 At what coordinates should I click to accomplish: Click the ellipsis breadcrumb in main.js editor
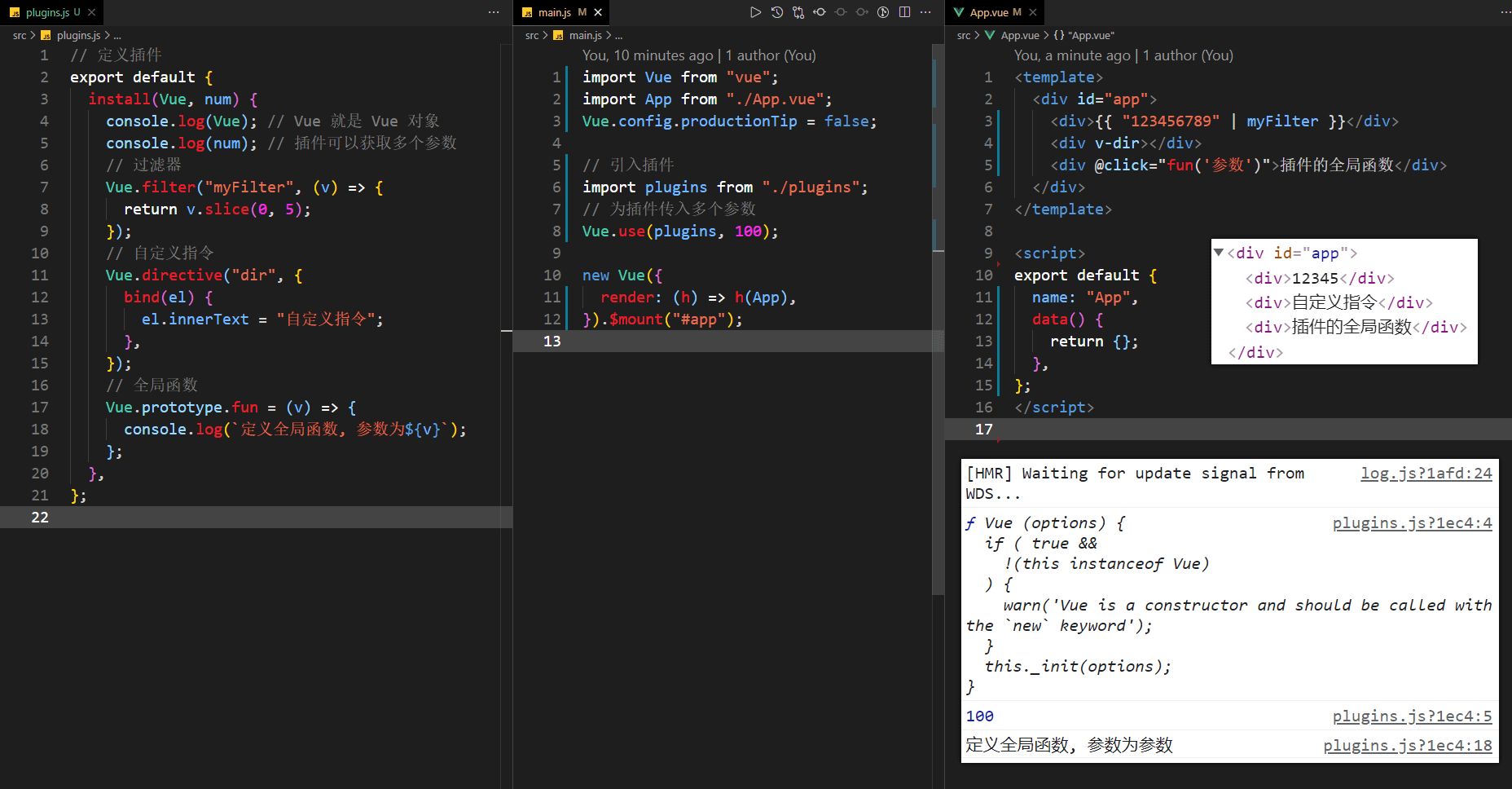[x=619, y=35]
